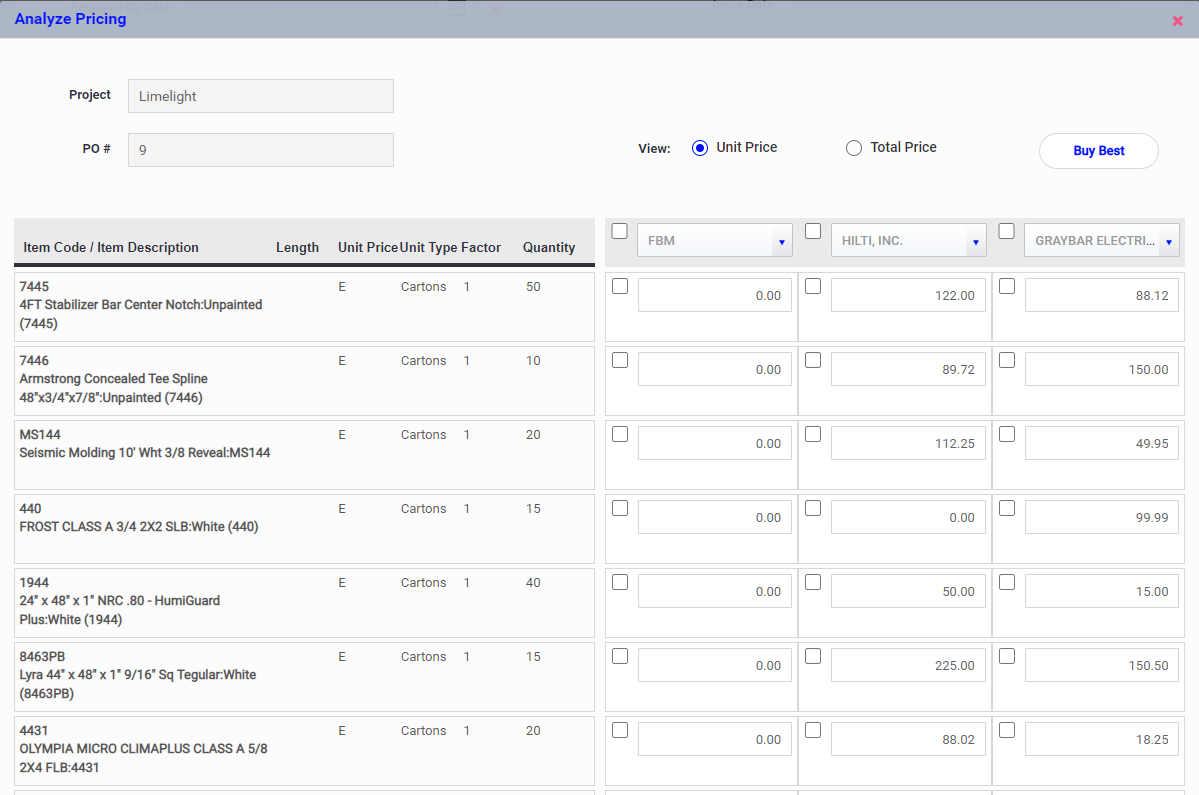
Task: Click the HILTI price field showing 50.00
Action: pyautogui.click(x=908, y=592)
